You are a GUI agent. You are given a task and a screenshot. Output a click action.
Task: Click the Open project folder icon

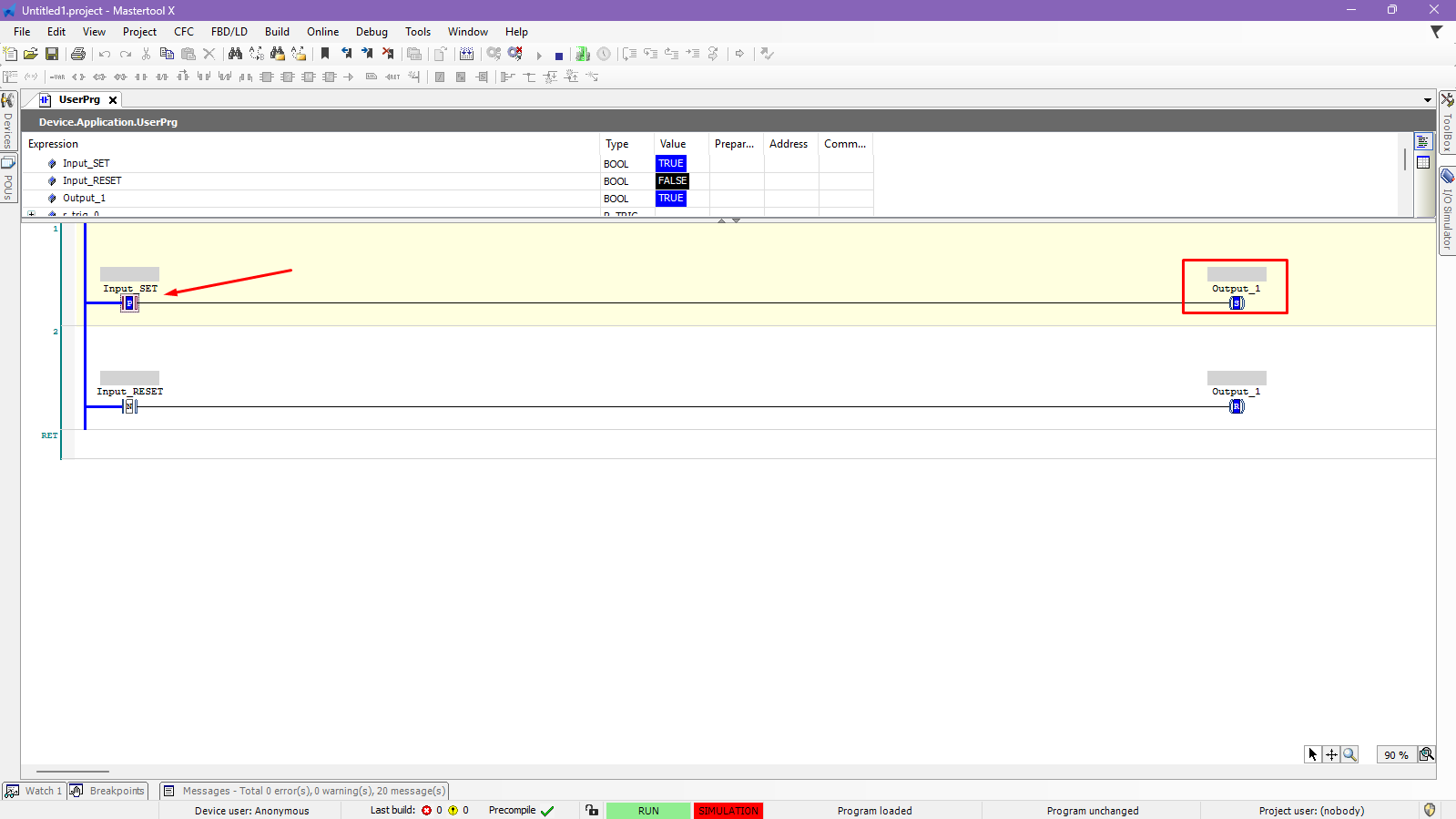pyautogui.click(x=31, y=55)
